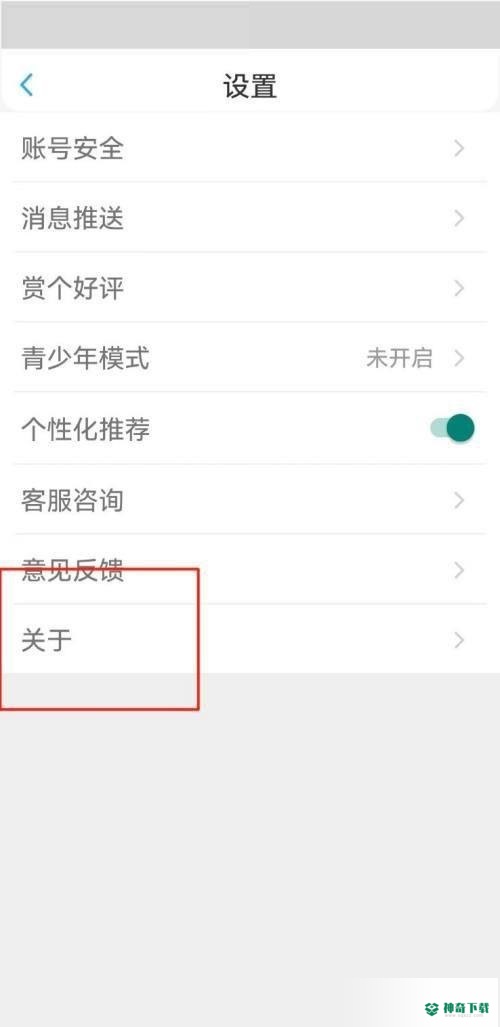
Task: Click chevron on 赏个好评 row
Action: coord(459,288)
